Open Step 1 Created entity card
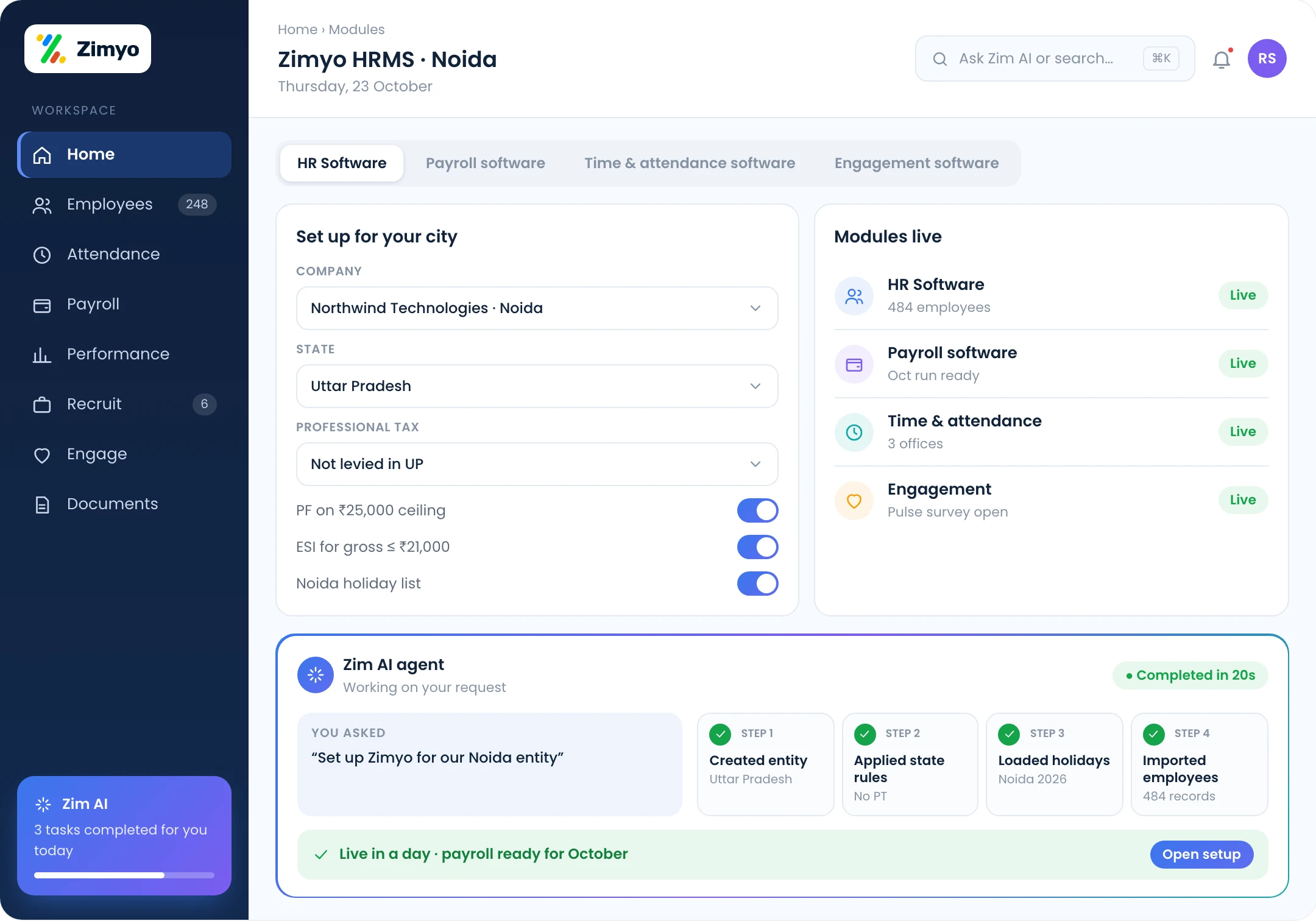Viewport: 1316px width, 921px height. 765,764
